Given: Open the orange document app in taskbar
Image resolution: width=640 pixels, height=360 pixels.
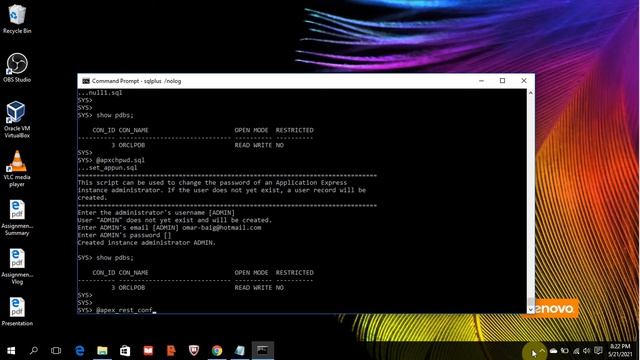Looking at the screenshot, I should point(171,351).
